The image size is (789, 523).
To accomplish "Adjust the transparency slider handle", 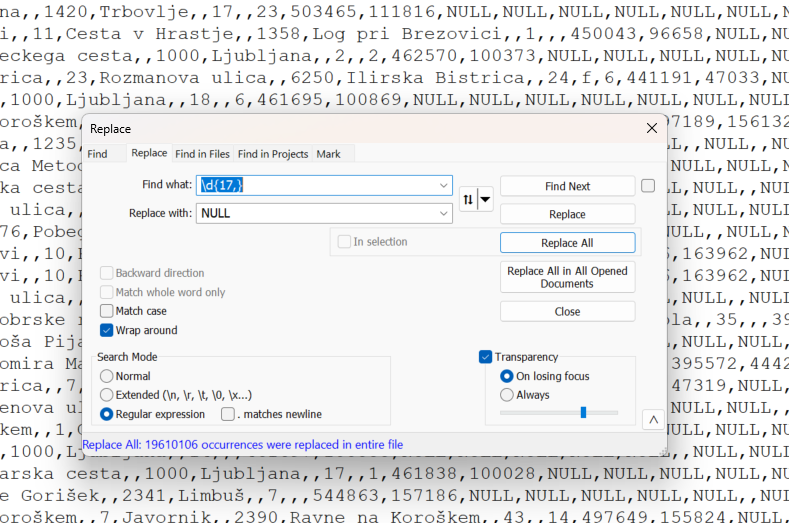I will coord(583,412).
